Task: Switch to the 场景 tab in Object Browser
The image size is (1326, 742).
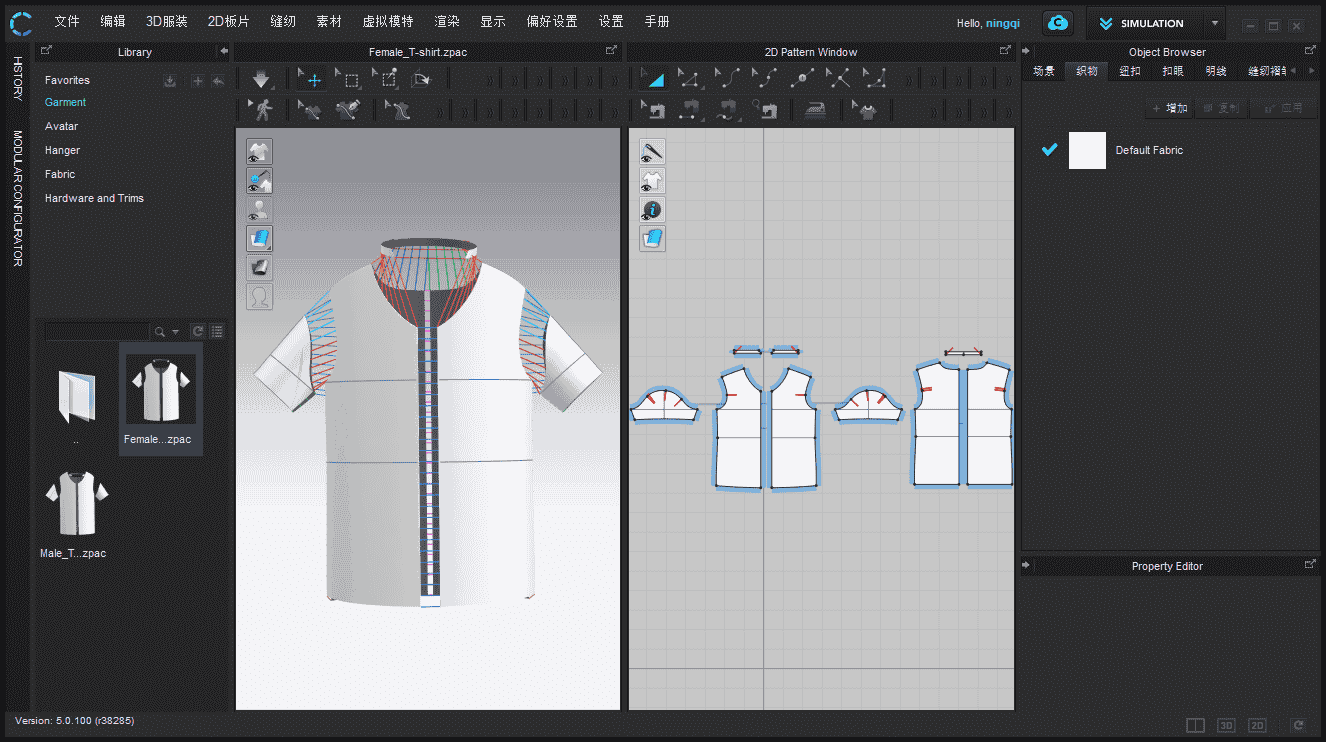Action: tap(1043, 70)
